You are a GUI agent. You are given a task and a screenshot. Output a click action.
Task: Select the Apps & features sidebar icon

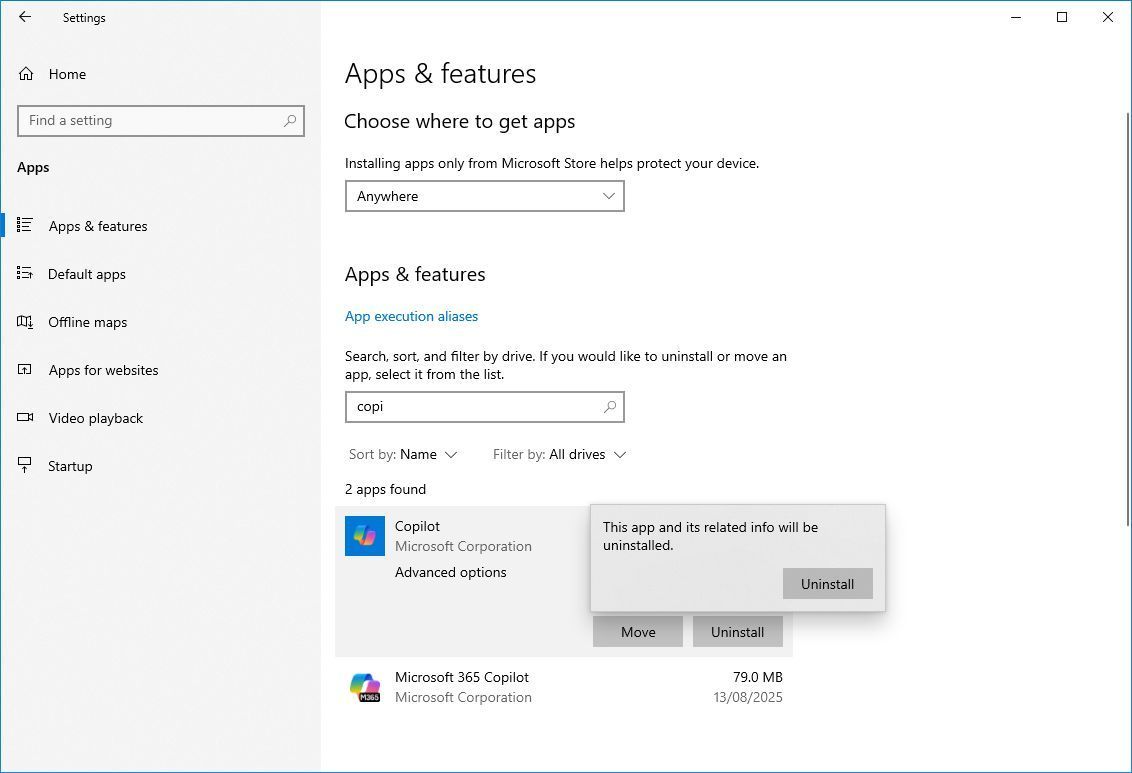[26, 226]
